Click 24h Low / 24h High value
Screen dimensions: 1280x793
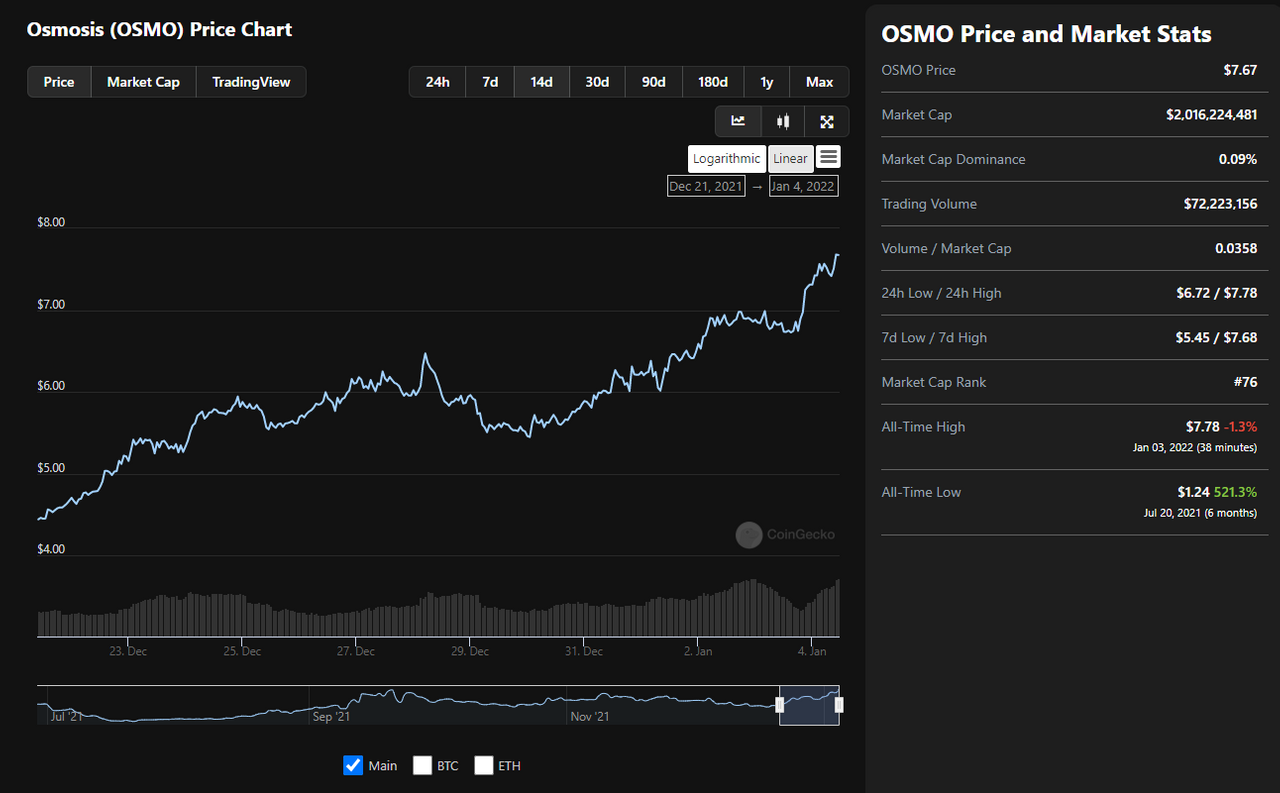pos(1216,293)
